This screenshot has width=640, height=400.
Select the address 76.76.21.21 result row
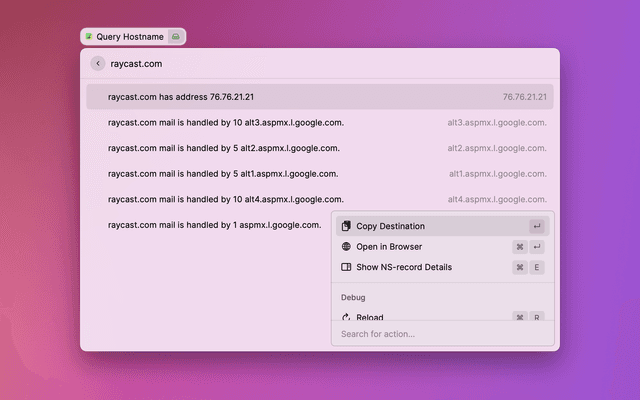coord(319,97)
